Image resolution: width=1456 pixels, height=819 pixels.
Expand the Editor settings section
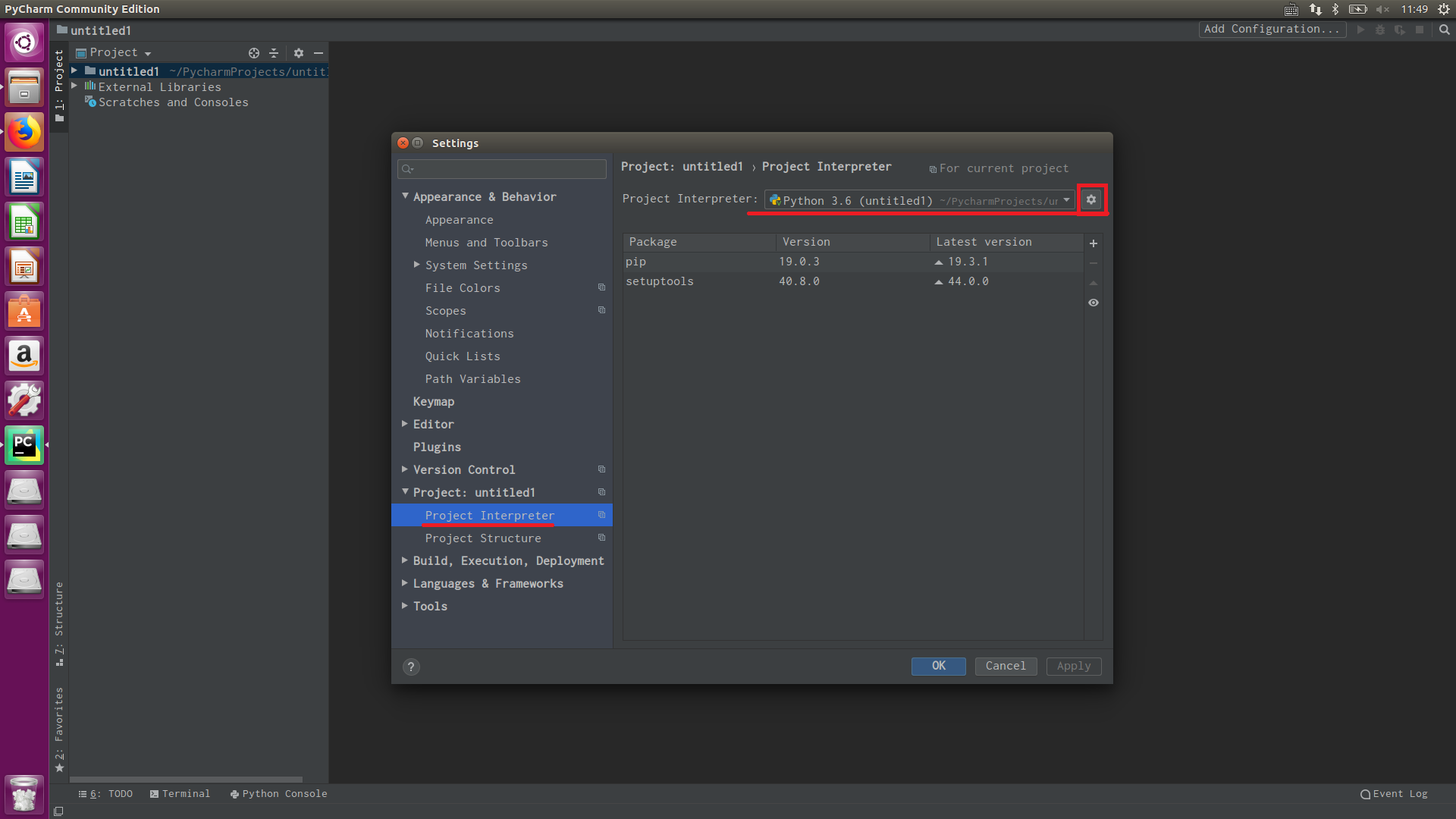click(405, 424)
